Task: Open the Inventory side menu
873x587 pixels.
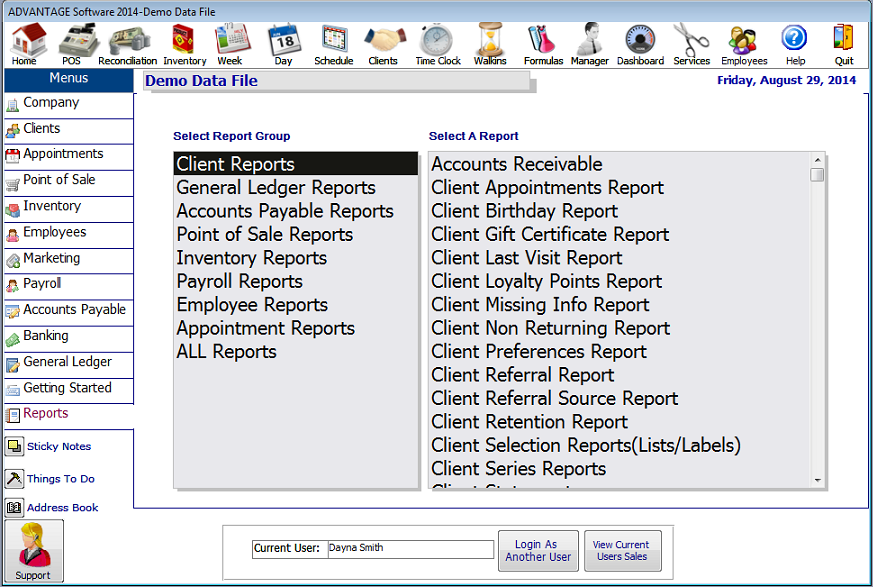Action: pyautogui.click(x=68, y=208)
